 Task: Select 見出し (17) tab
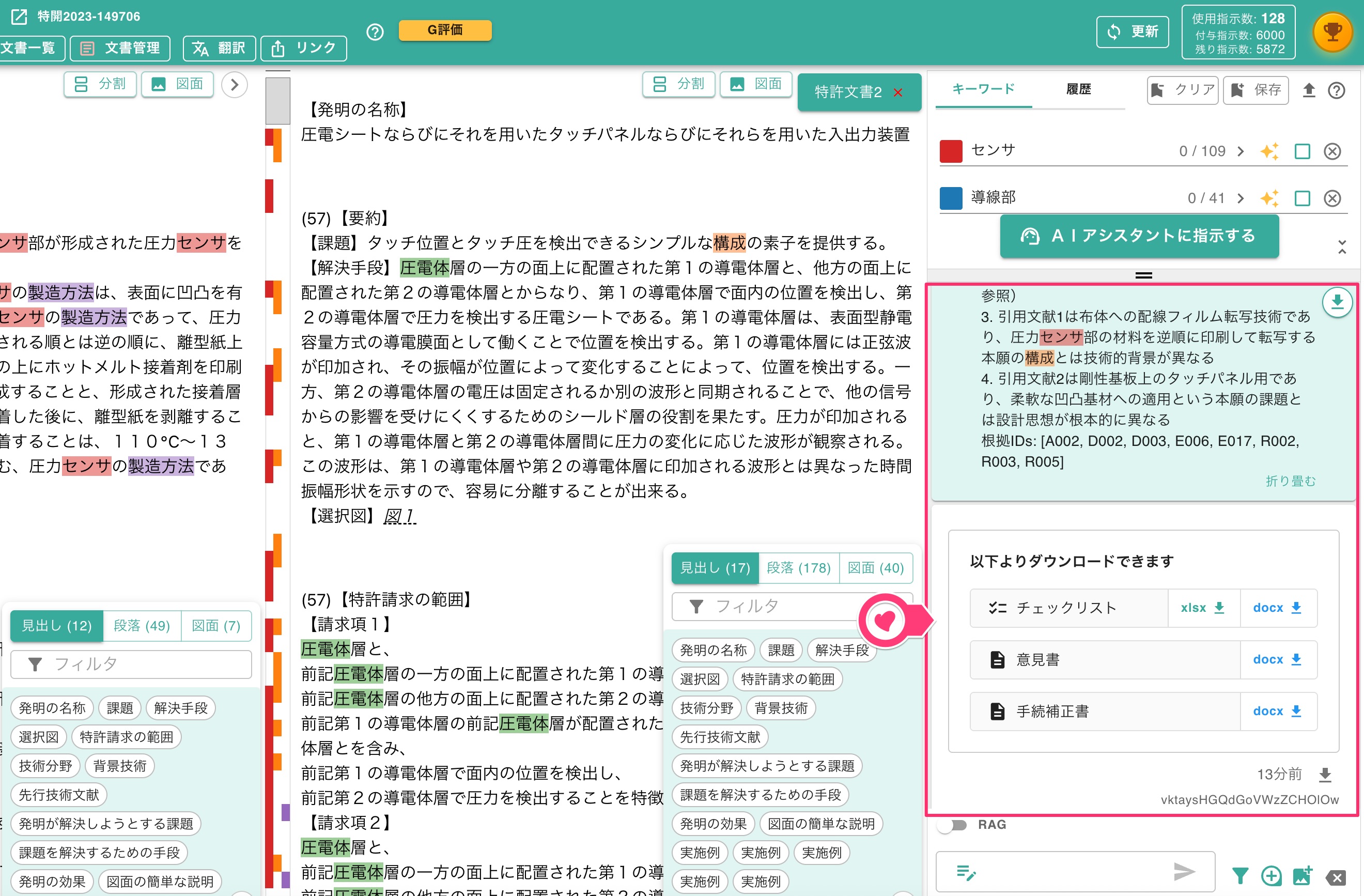click(x=715, y=567)
